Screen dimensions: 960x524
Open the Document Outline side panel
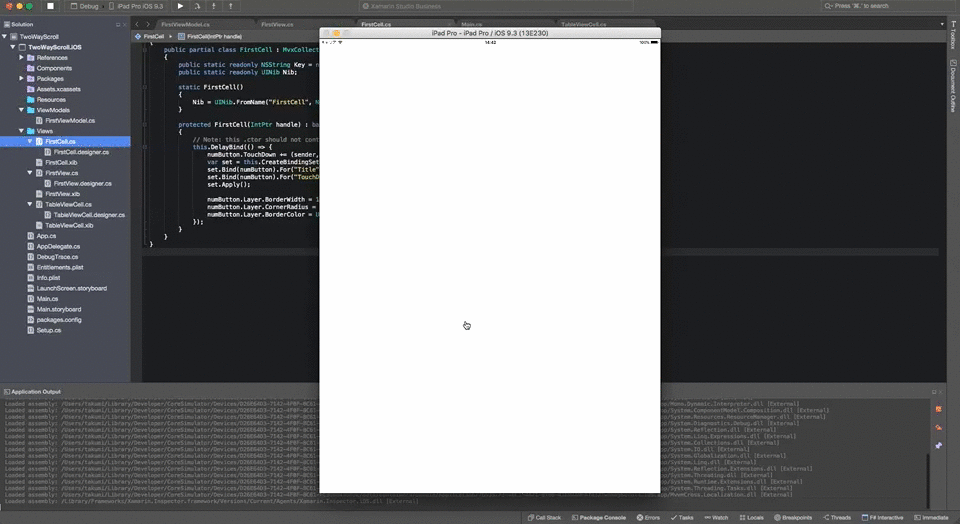click(x=953, y=86)
